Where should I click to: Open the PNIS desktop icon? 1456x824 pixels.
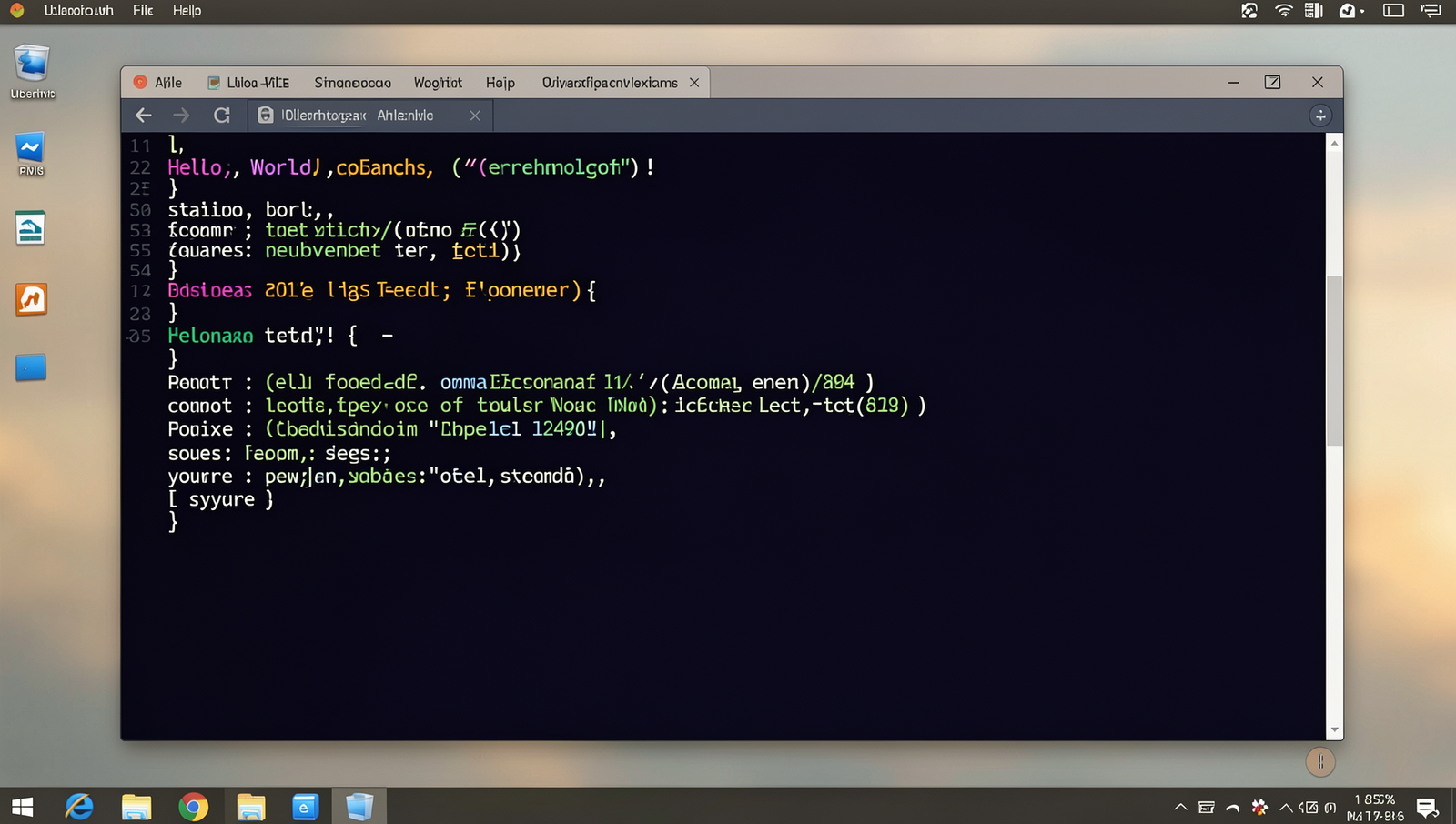tap(31, 154)
